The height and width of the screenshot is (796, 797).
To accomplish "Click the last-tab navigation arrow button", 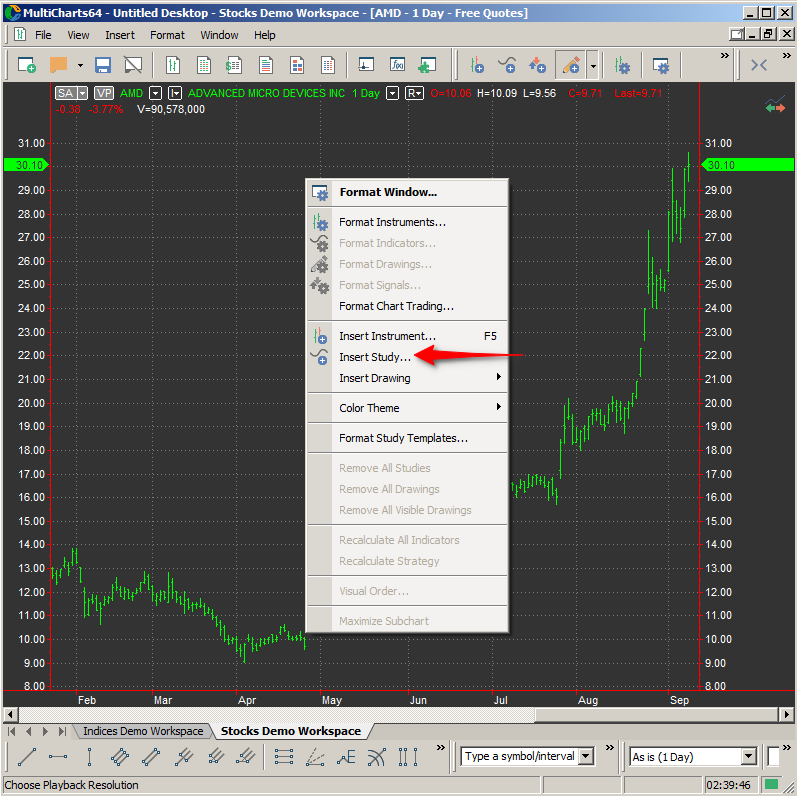I will (x=62, y=731).
